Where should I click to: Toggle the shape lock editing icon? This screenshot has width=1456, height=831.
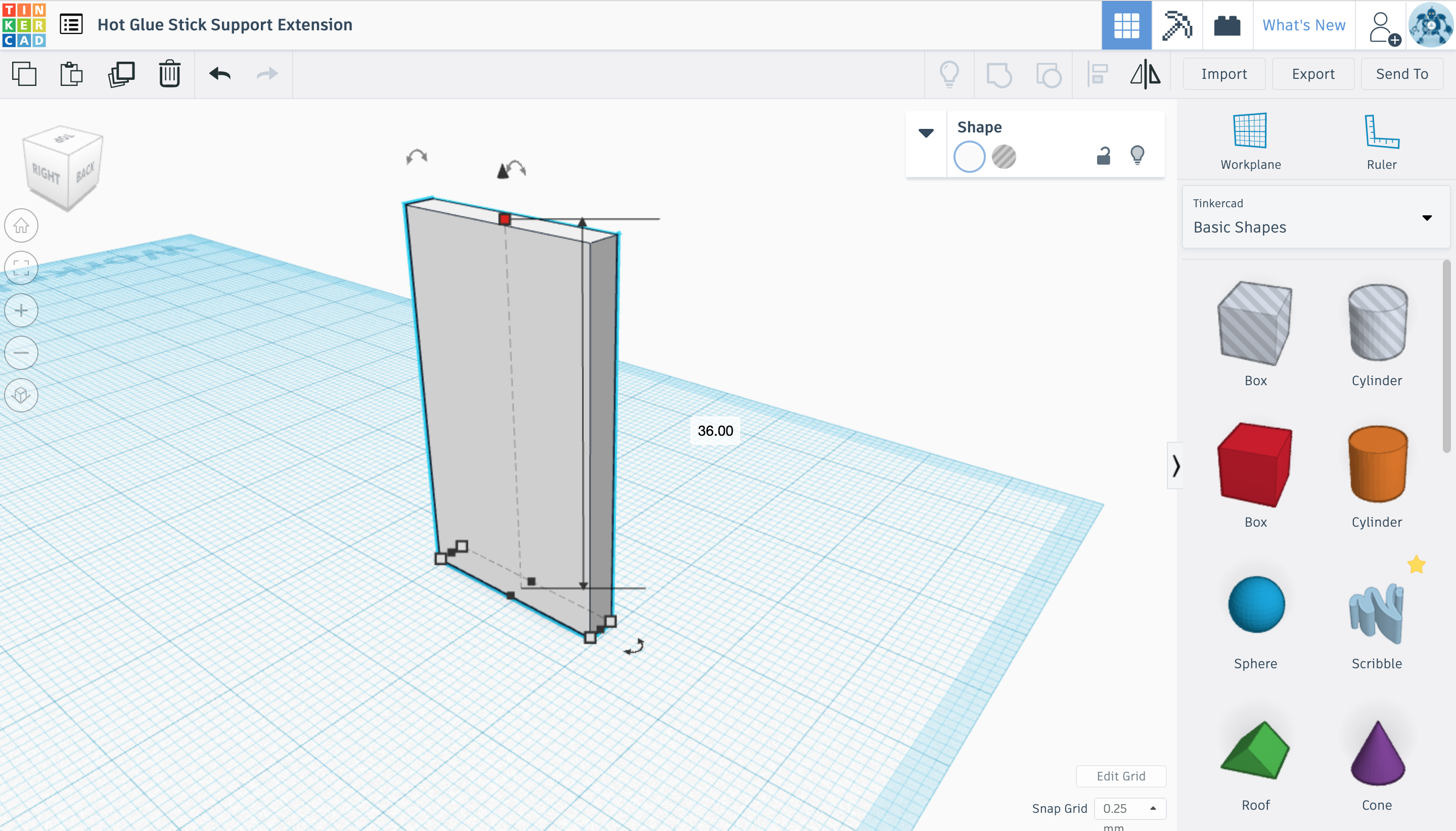[1103, 156]
